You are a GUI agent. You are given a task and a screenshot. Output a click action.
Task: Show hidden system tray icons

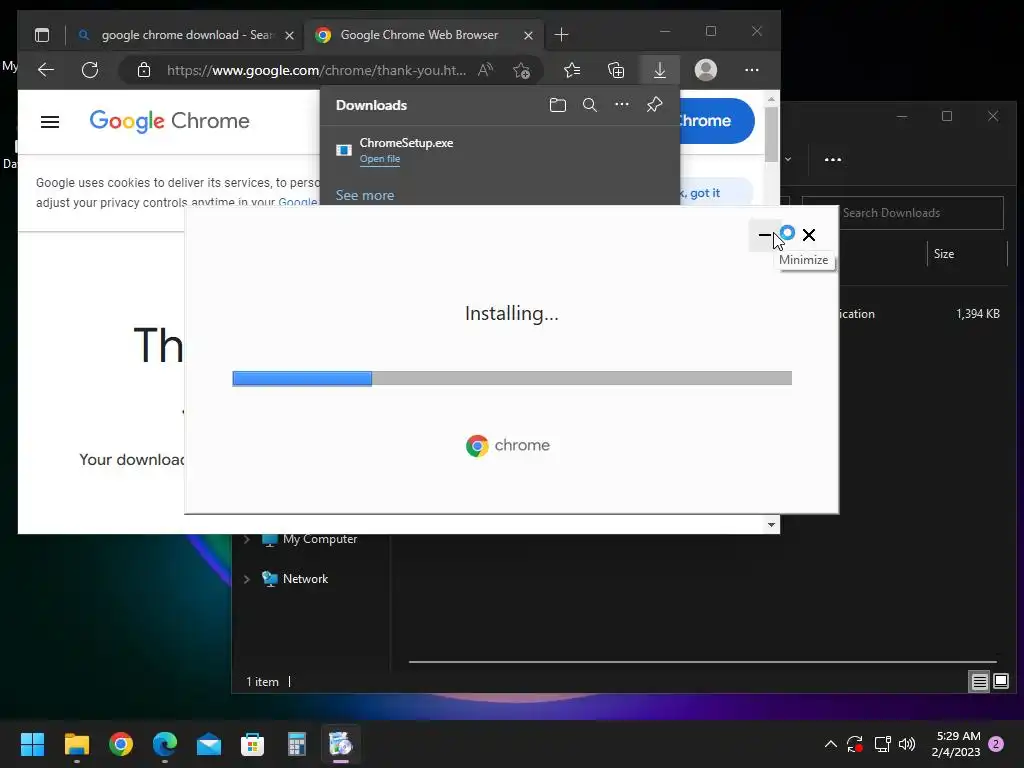click(831, 744)
